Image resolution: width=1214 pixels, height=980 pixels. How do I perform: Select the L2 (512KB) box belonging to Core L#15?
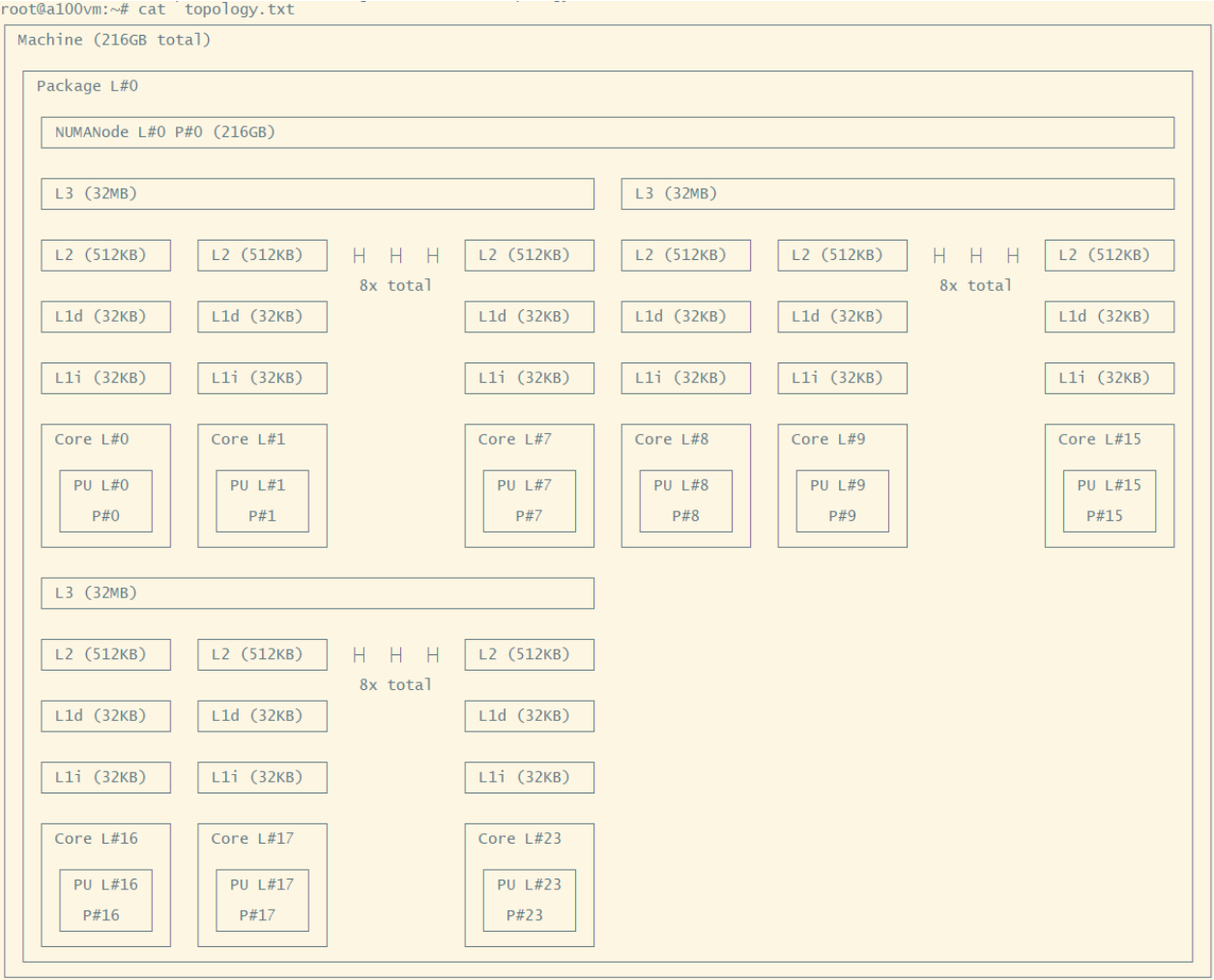[1110, 255]
